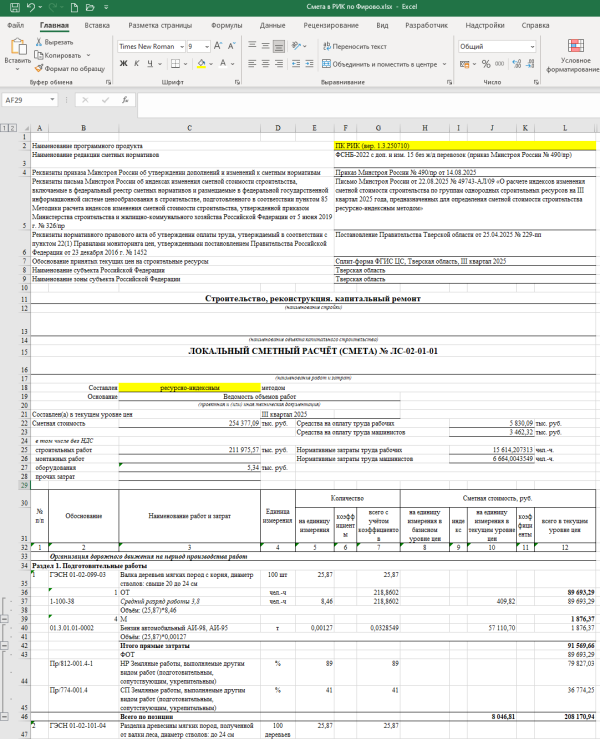Open the Файл menu
The width and height of the screenshot is (600, 739).
tap(14, 22)
